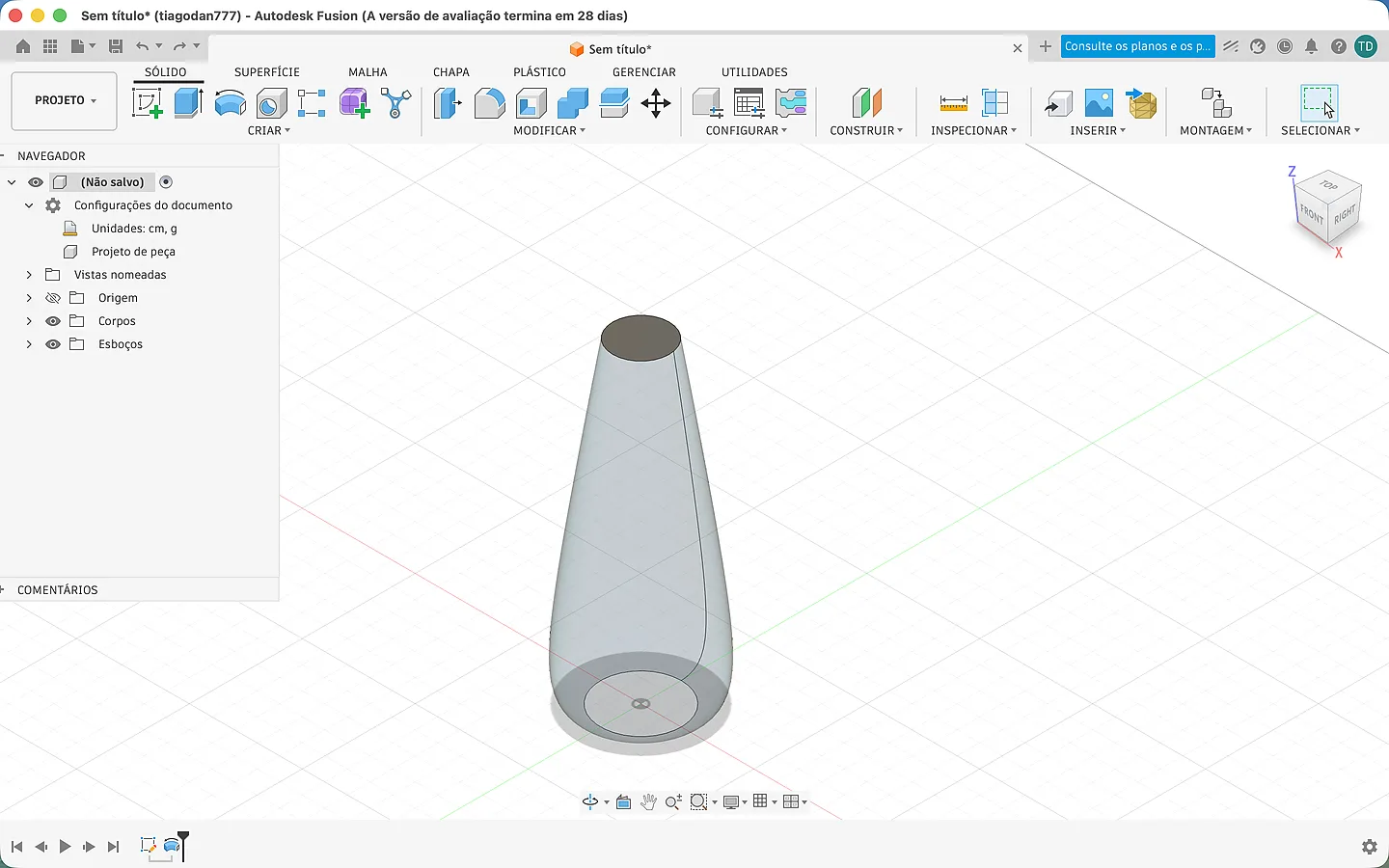This screenshot has width=1389, height=868.
Task: Open the INSERIR dropdown menu
Action: point(1098,130)
